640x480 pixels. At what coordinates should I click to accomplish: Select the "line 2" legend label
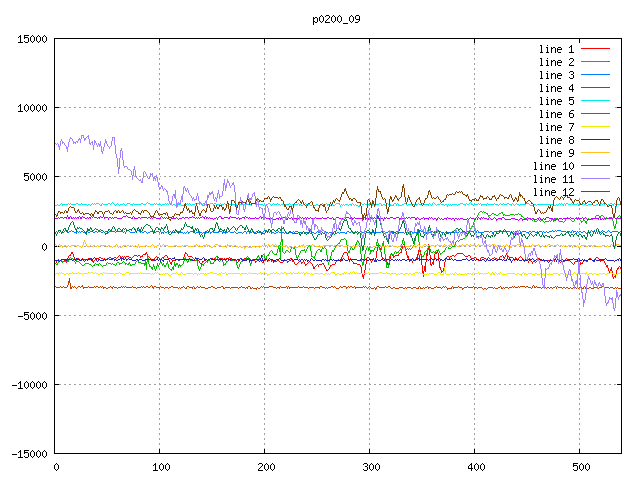point(557,62)
